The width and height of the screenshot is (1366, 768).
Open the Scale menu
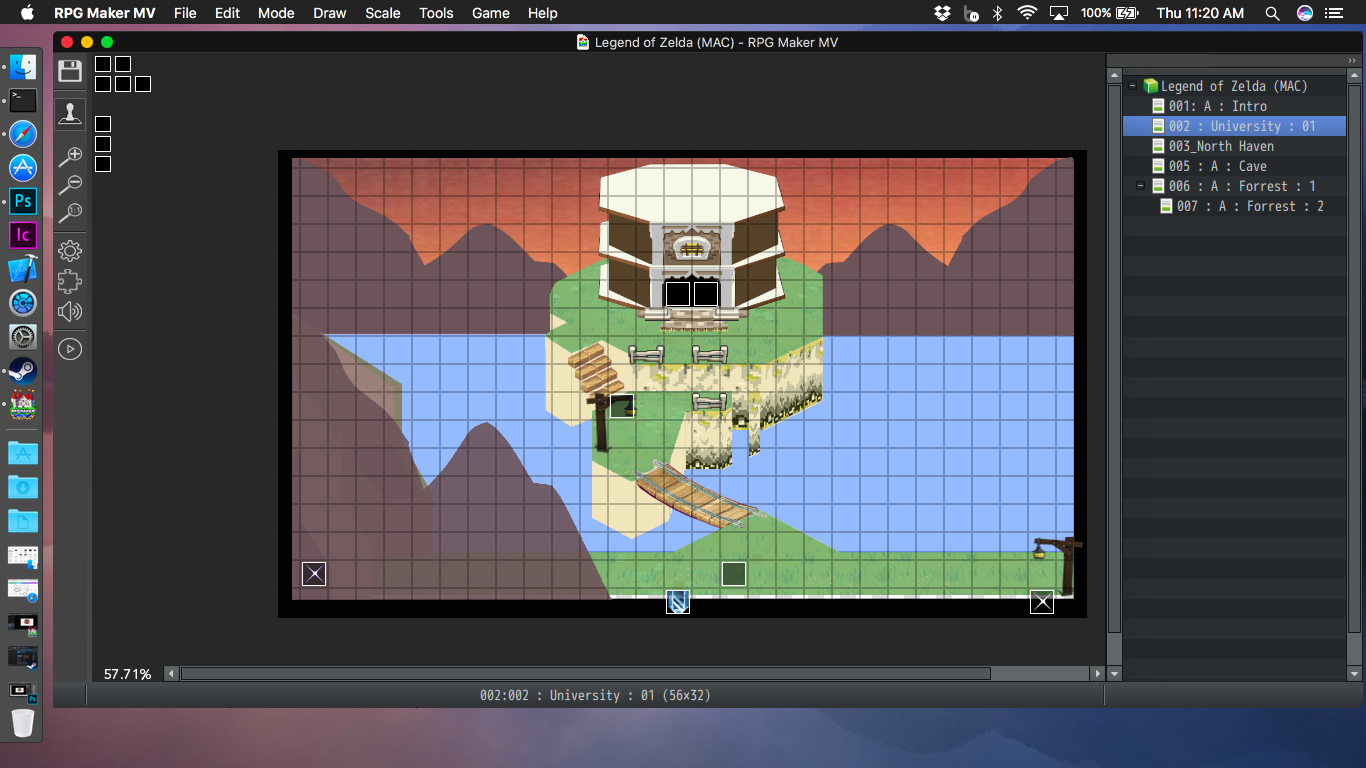tap(383, 13)
